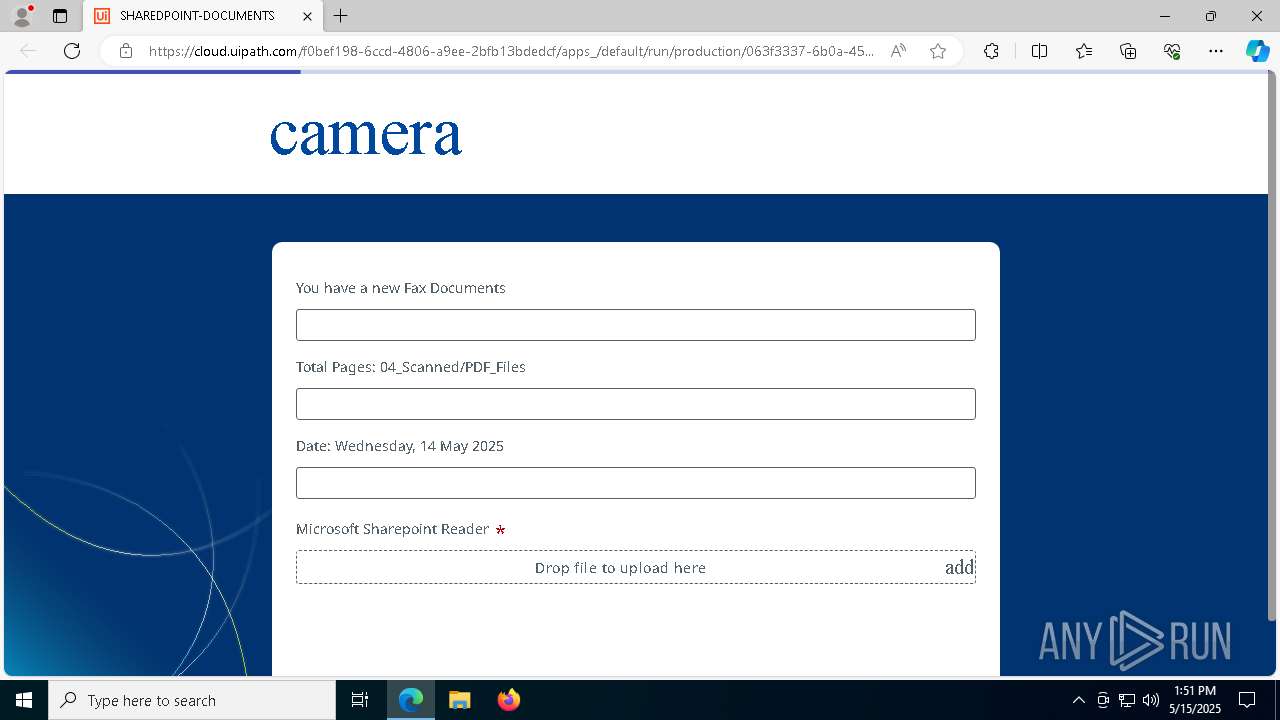
Task: Click the 'Drop file to upload here' area
Action: [620, 567]
